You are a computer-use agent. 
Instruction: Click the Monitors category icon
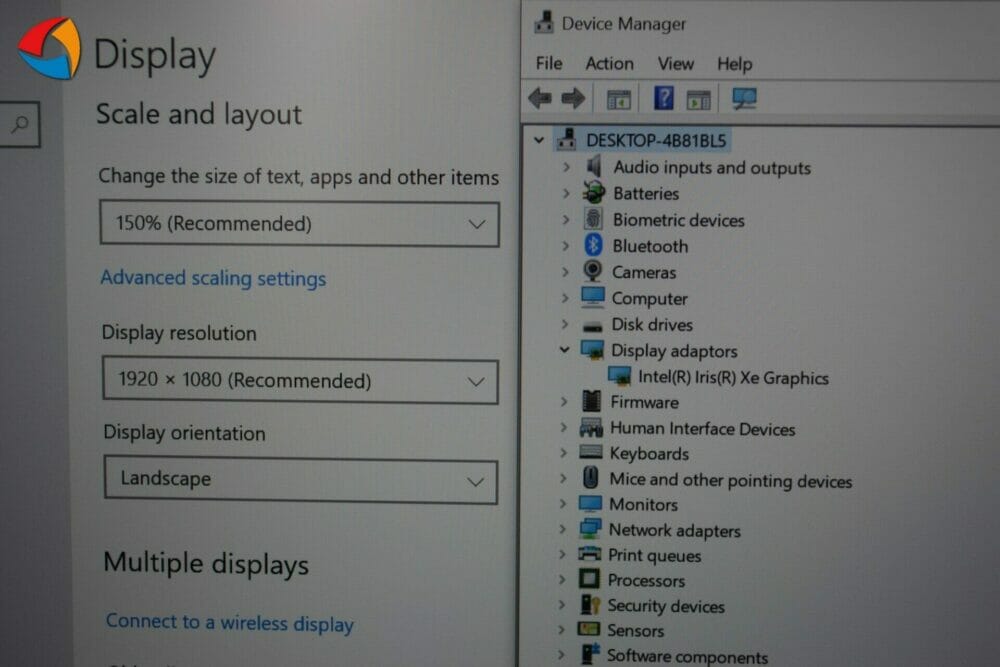[x=590, y=504]
